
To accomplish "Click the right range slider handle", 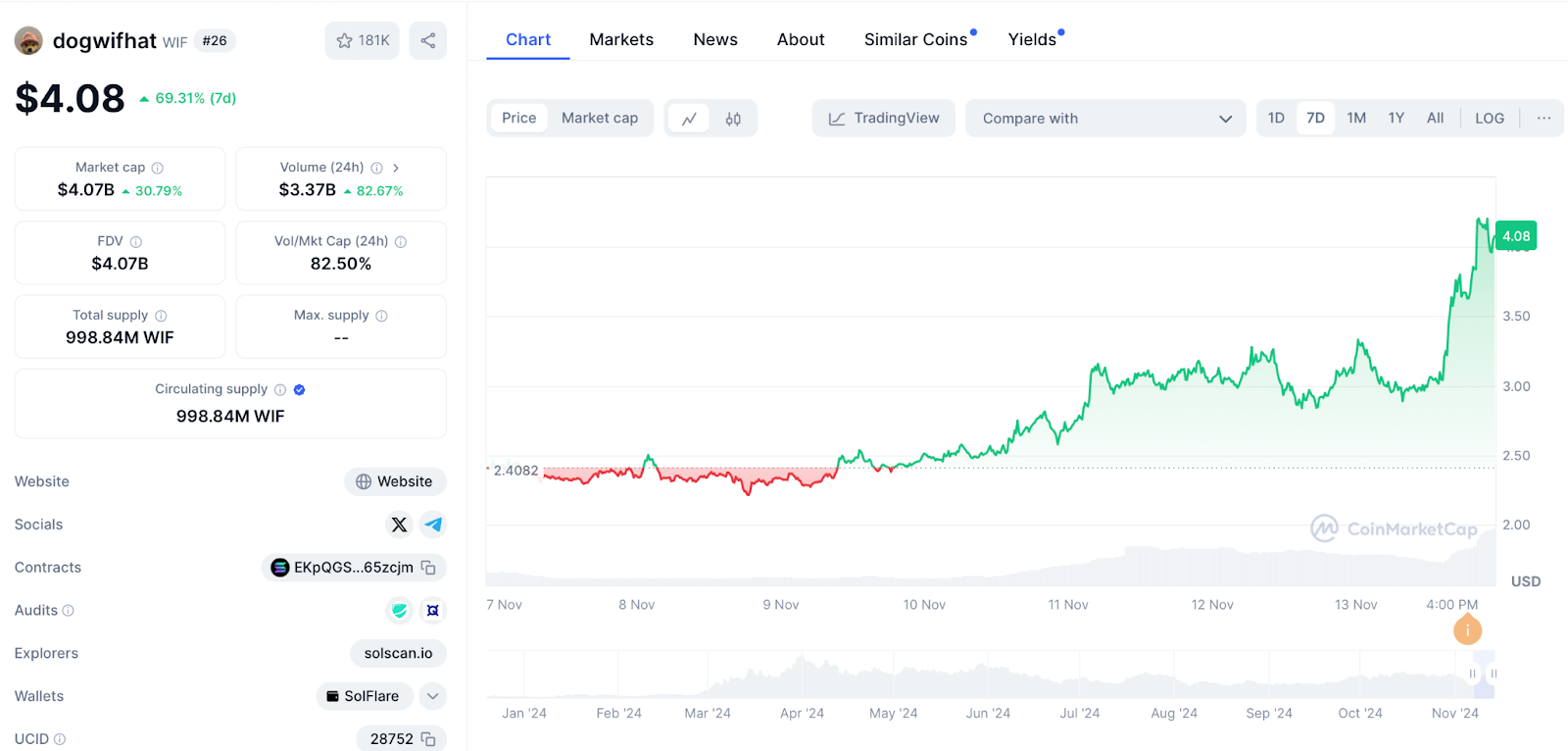I will coord(1494,674).
